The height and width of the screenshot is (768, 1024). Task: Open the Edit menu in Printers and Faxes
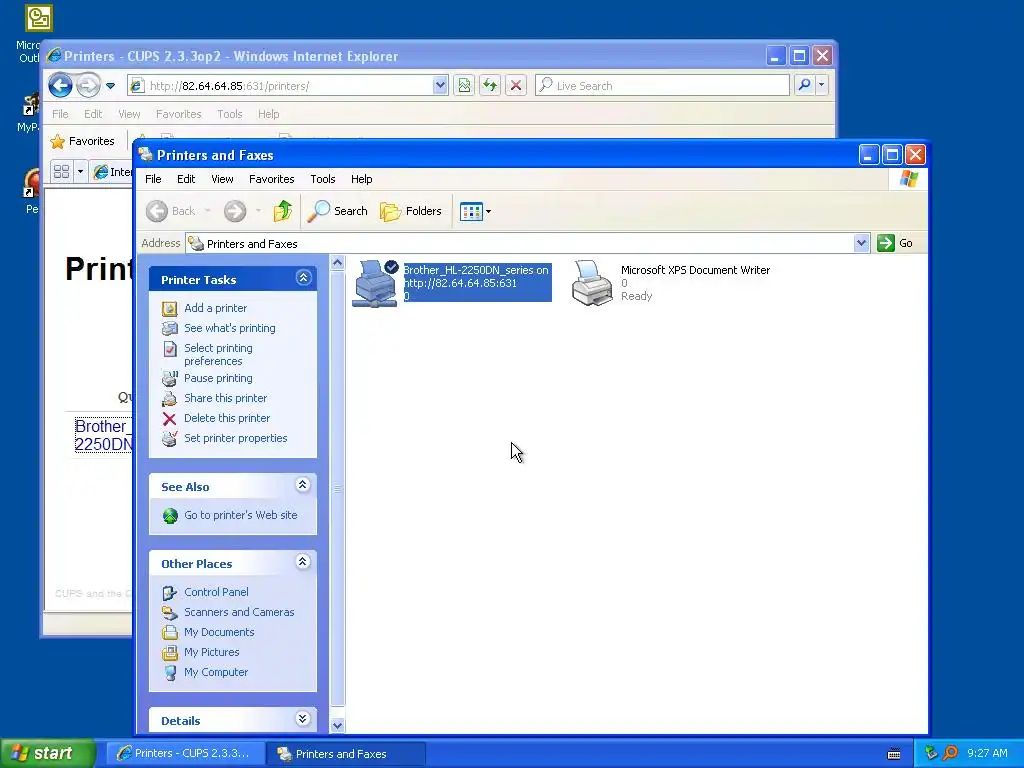point(186,179)
